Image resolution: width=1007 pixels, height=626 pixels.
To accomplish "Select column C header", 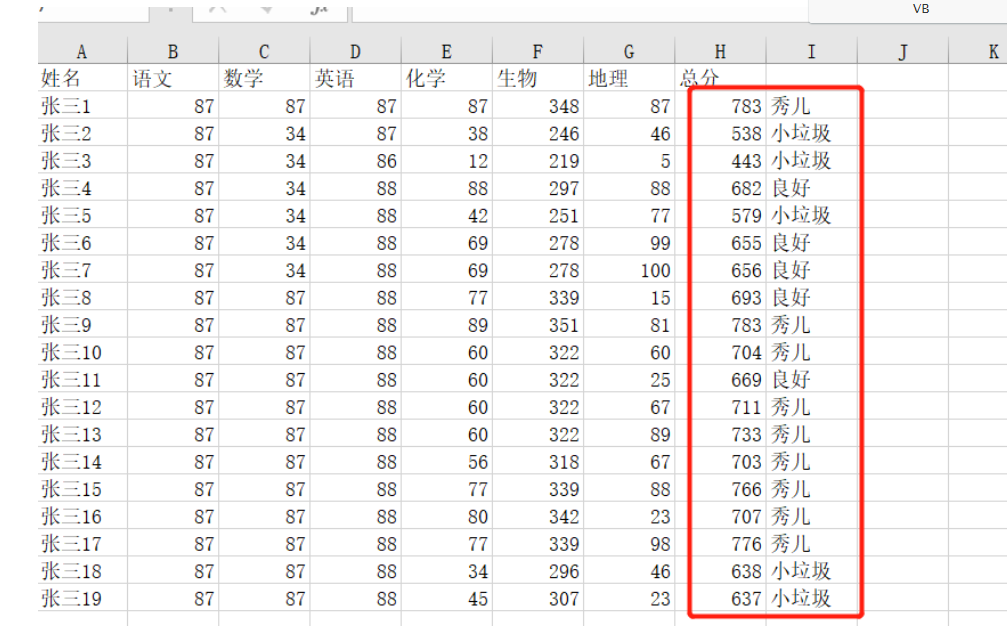I will click(x=264, y=51).
